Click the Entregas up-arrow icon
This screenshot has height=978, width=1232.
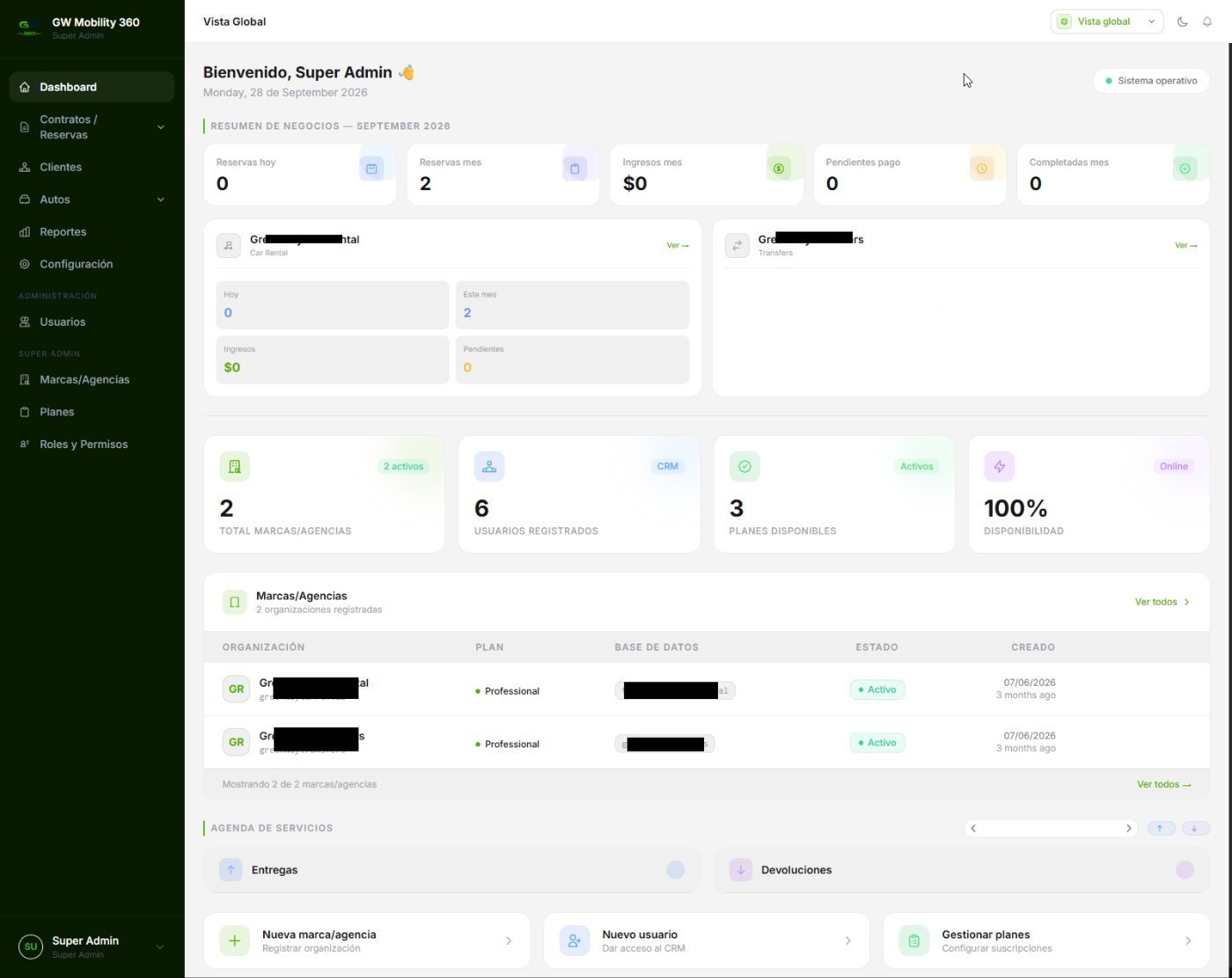231,870
